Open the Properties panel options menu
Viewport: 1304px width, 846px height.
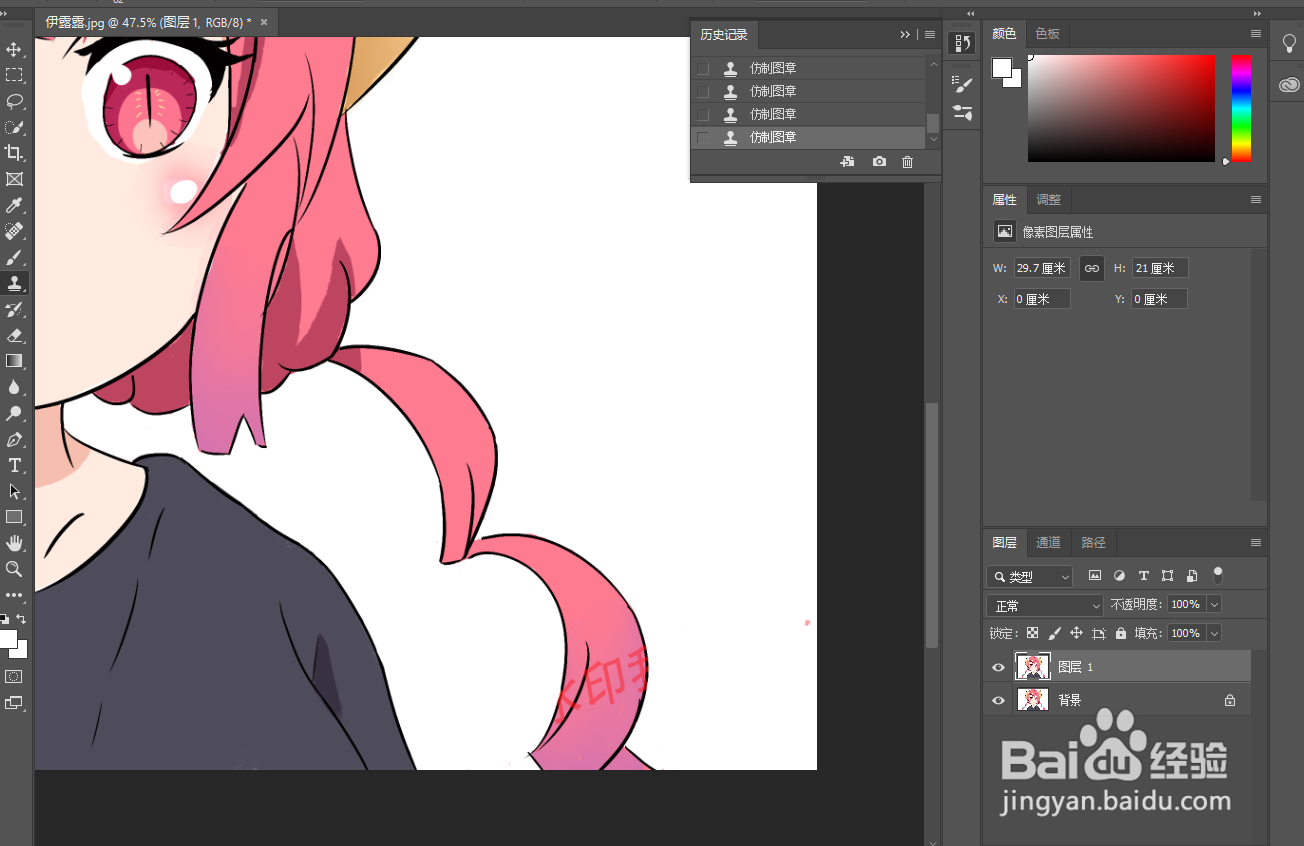pos(1256,200)
